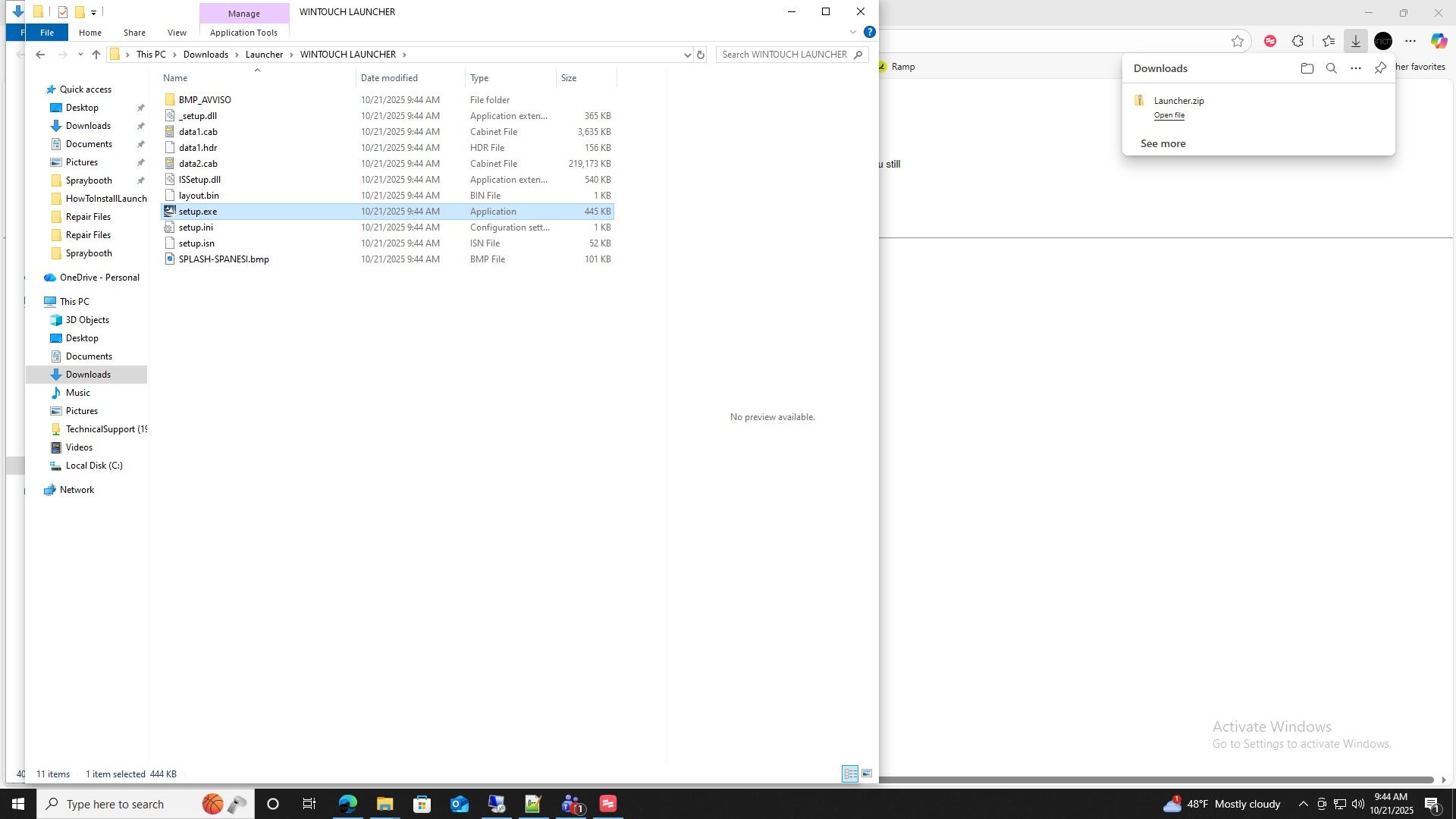1456x819 pixels.
Task: Open downloads folder icon in Edge panel
Action: click(1307, 68)
